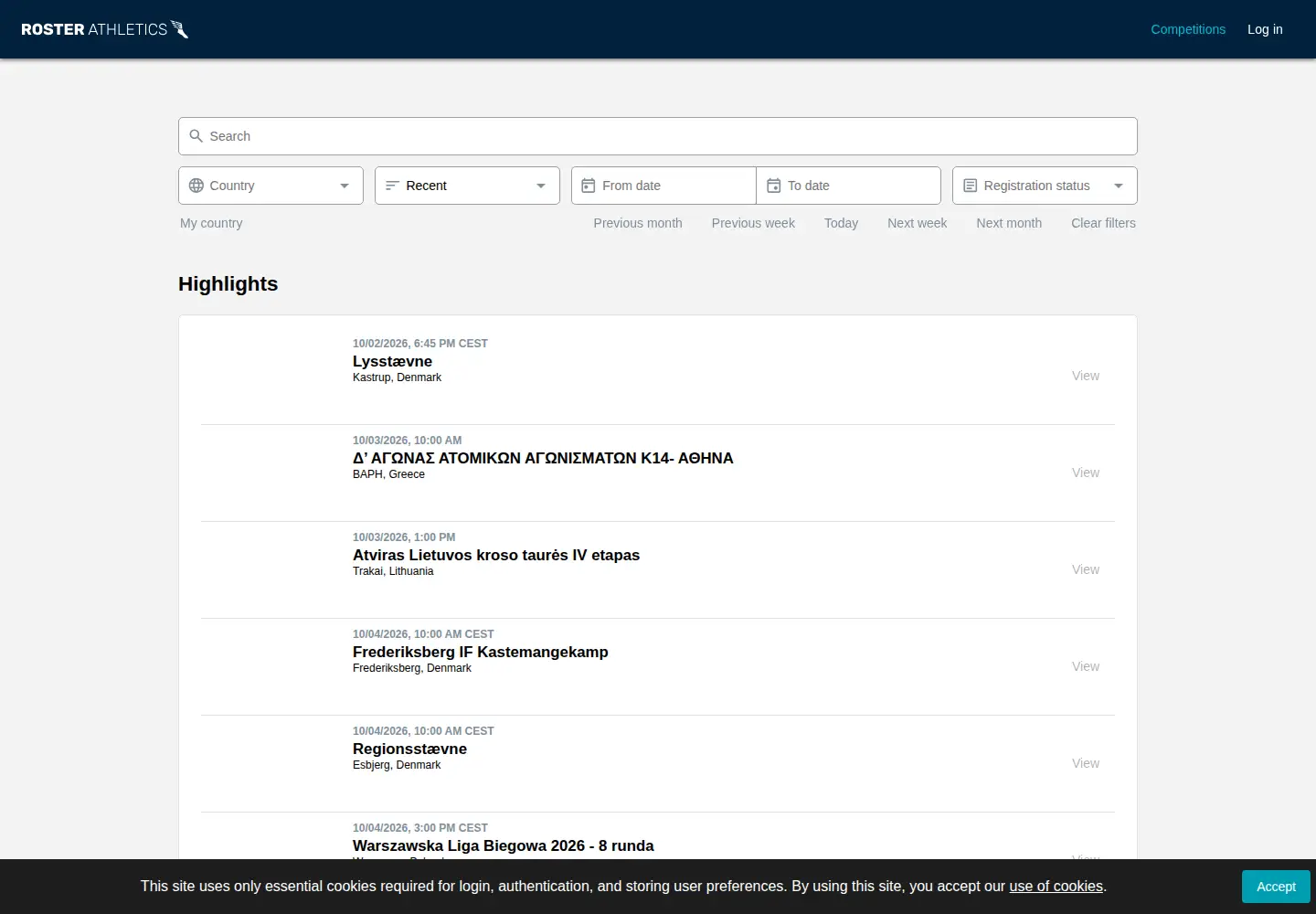Open the Recent sort dropdown

pos(467,186)
